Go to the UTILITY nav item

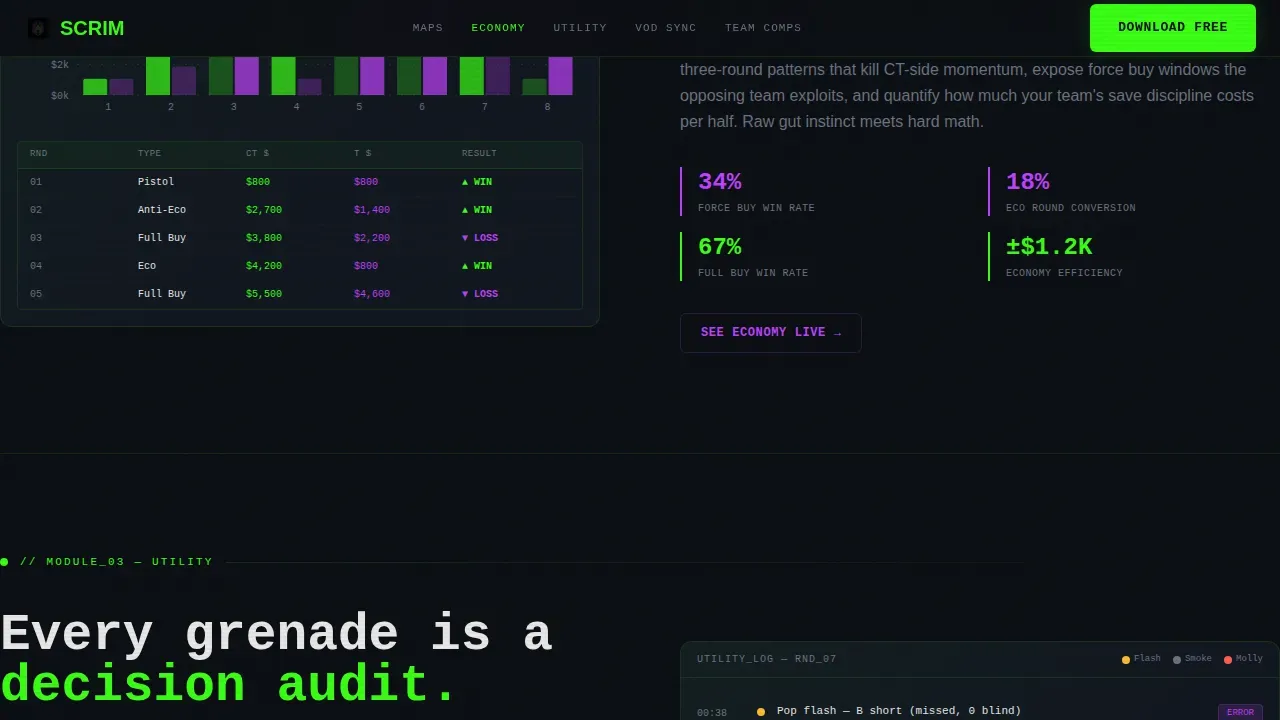point(580,28)
